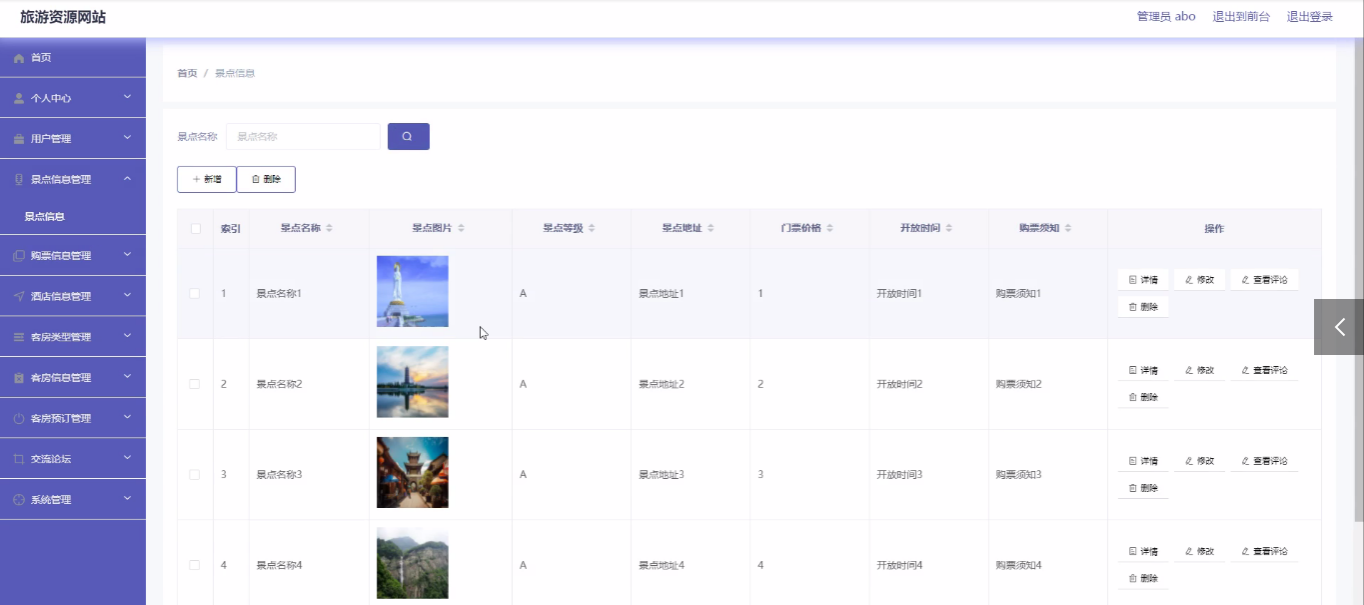The width and height of the screenshot is (1364, 605).
Task: Click the sort arrows on 景点图片 column
Action: (461, 229)
